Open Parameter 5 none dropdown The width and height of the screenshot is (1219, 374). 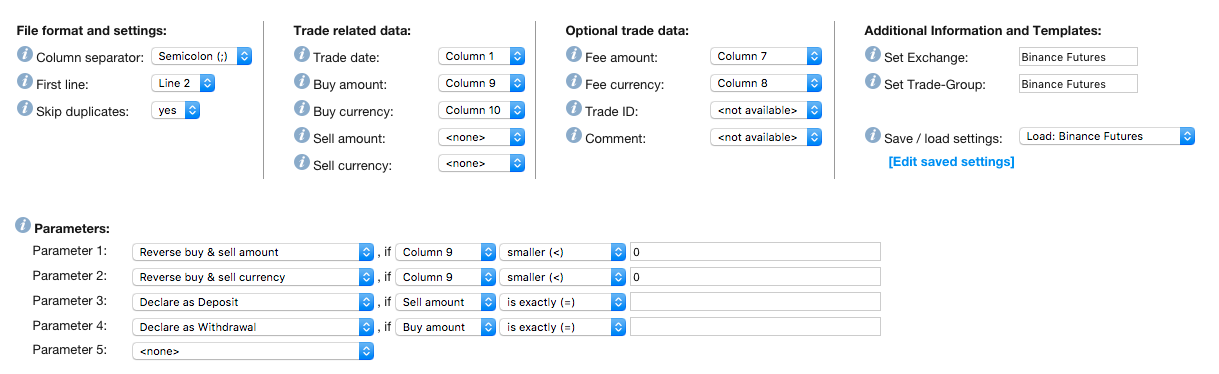tap(253, 351)
